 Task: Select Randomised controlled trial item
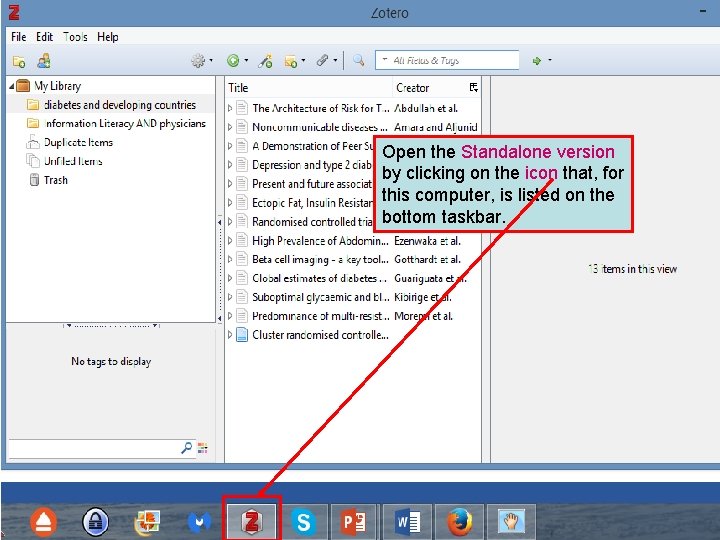pos(312,222)
